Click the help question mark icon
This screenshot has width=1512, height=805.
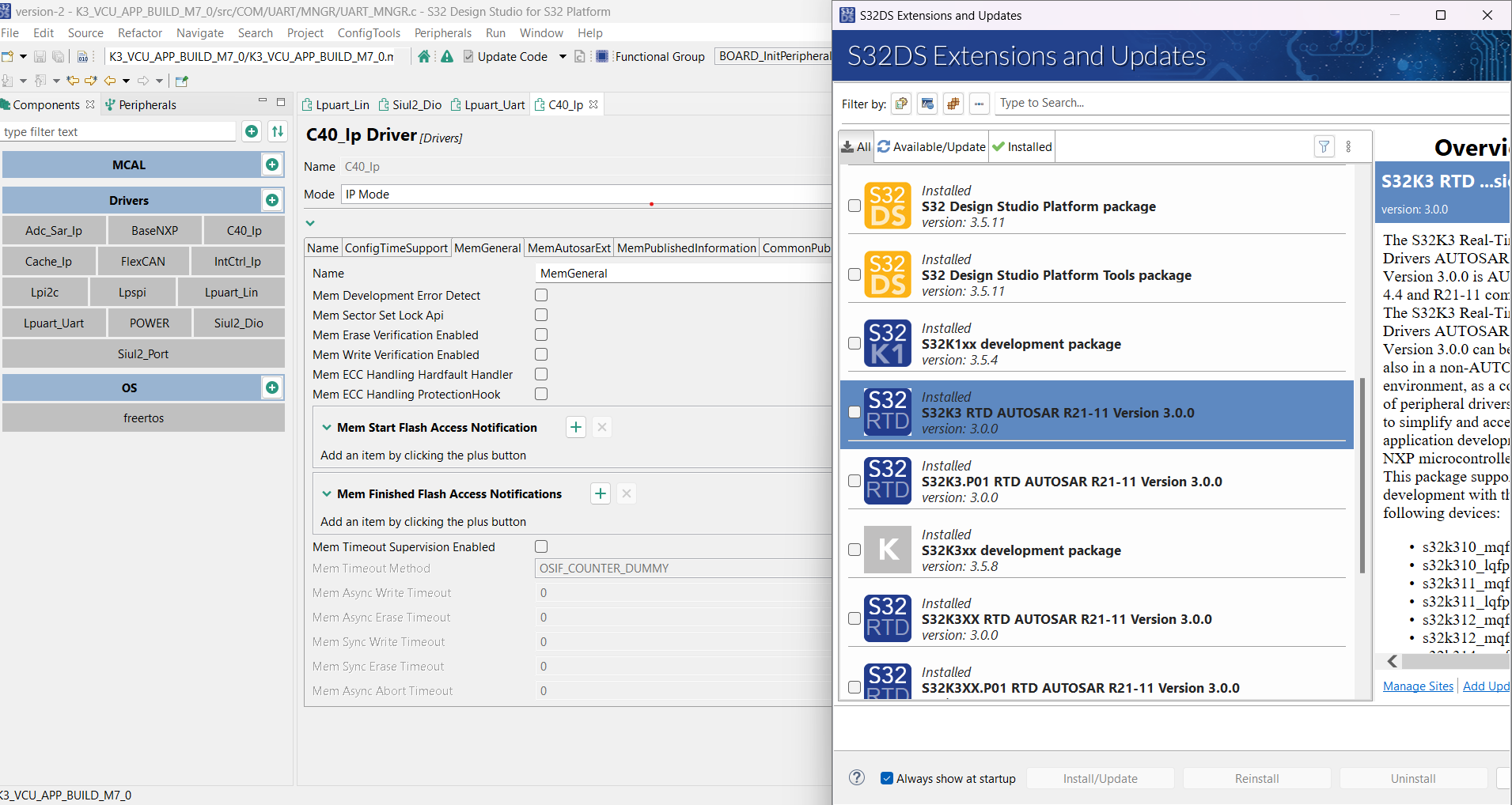pyautogui.click(x=856, y=777)
